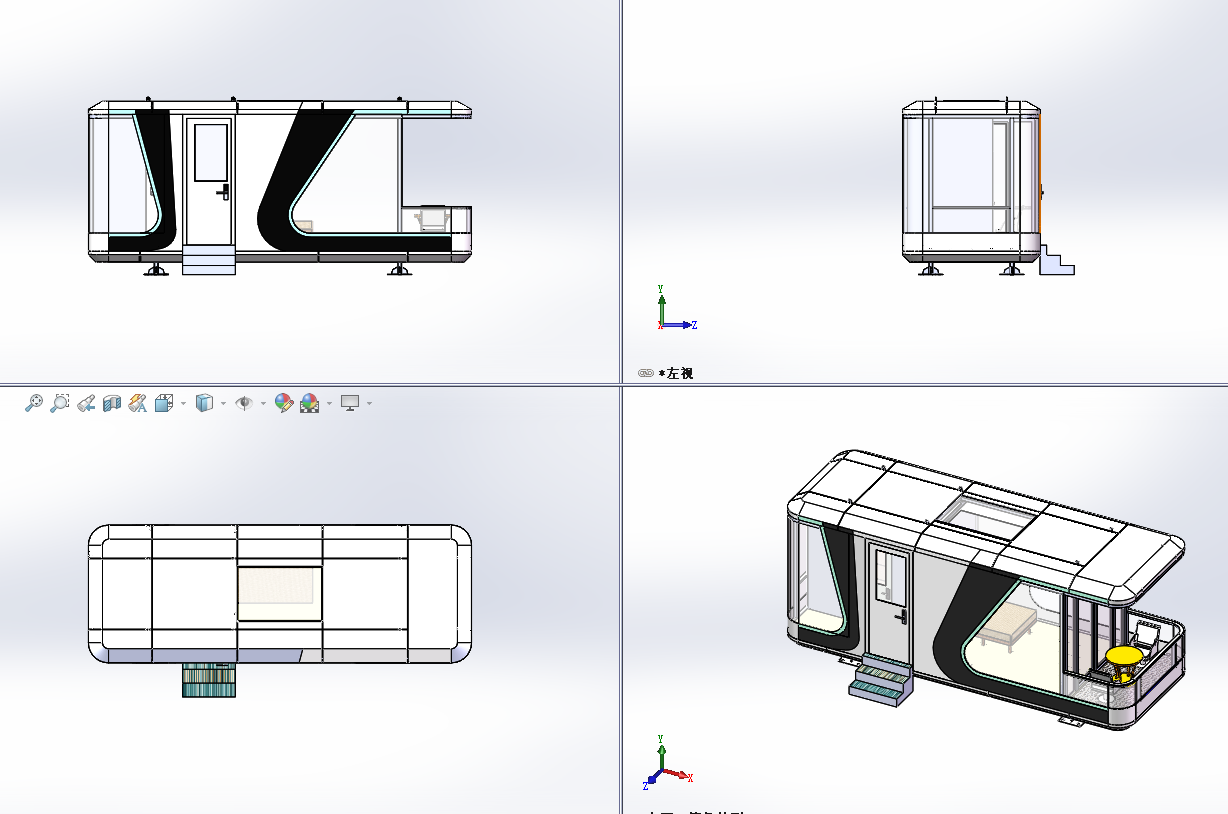Go back to the Previous View

pyautogui.click(x=86, y=403)
